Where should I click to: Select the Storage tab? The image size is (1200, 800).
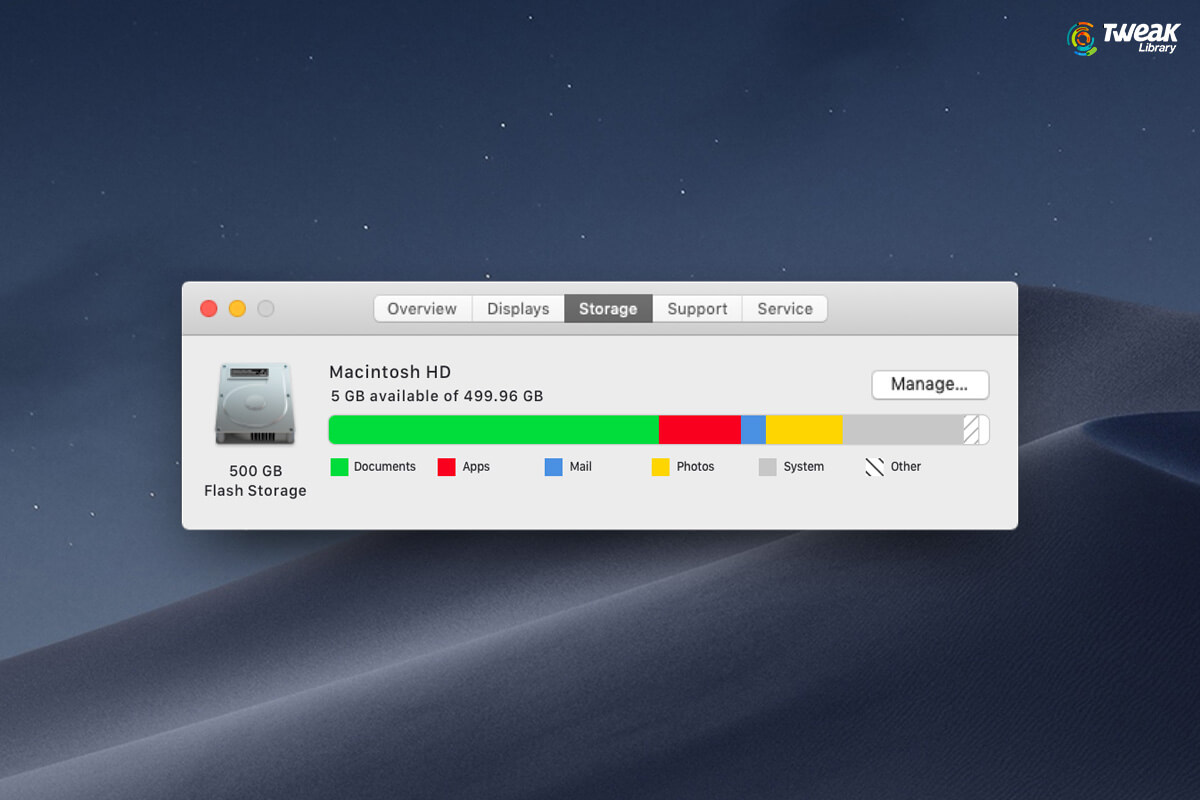[607, 308]
